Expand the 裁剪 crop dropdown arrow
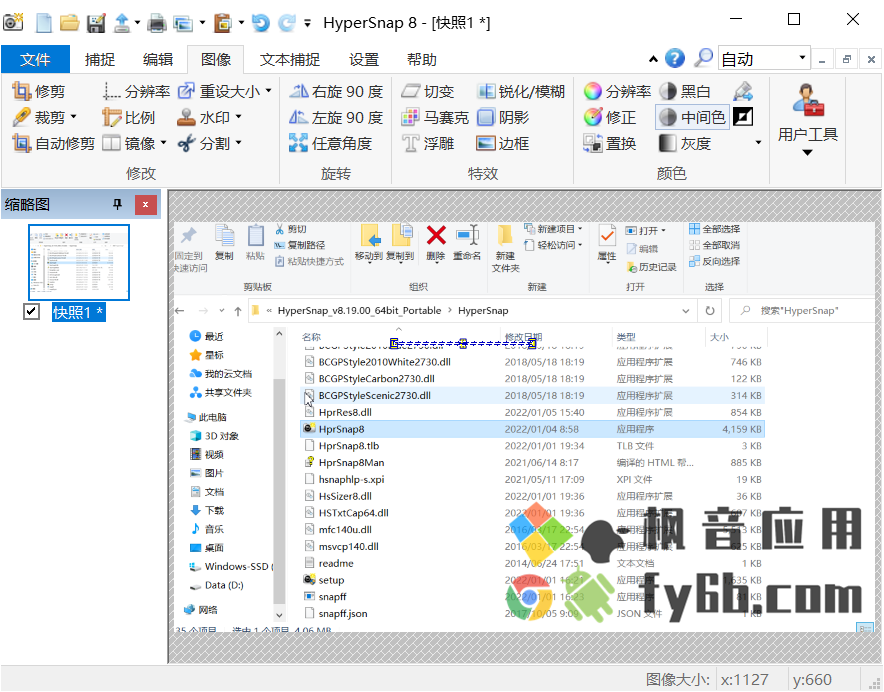This screenshot has width=884, height=692. (x=73, y=117)
